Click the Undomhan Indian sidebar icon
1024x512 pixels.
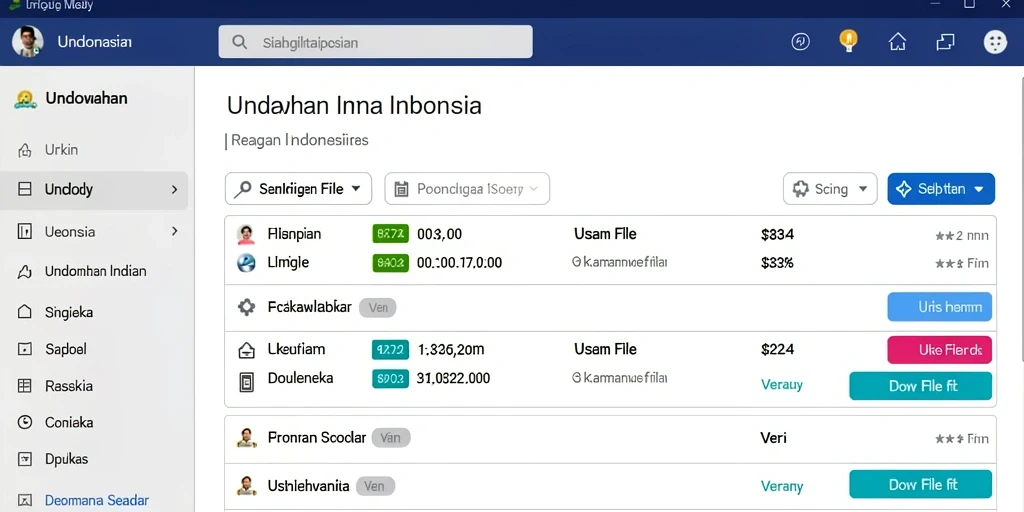click(x=24, y=272)
